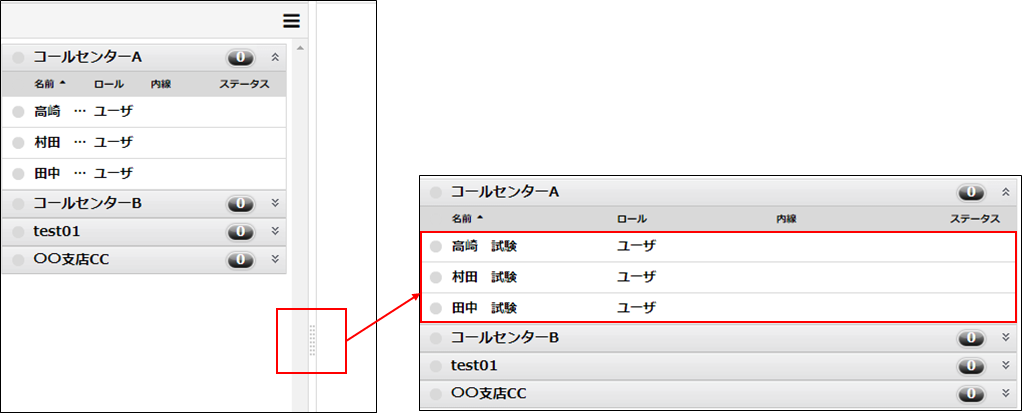Screen dimensions: 1022x413
Task: Collapse コールセンターA group in the widened panel
Action: click(1006, 192)
